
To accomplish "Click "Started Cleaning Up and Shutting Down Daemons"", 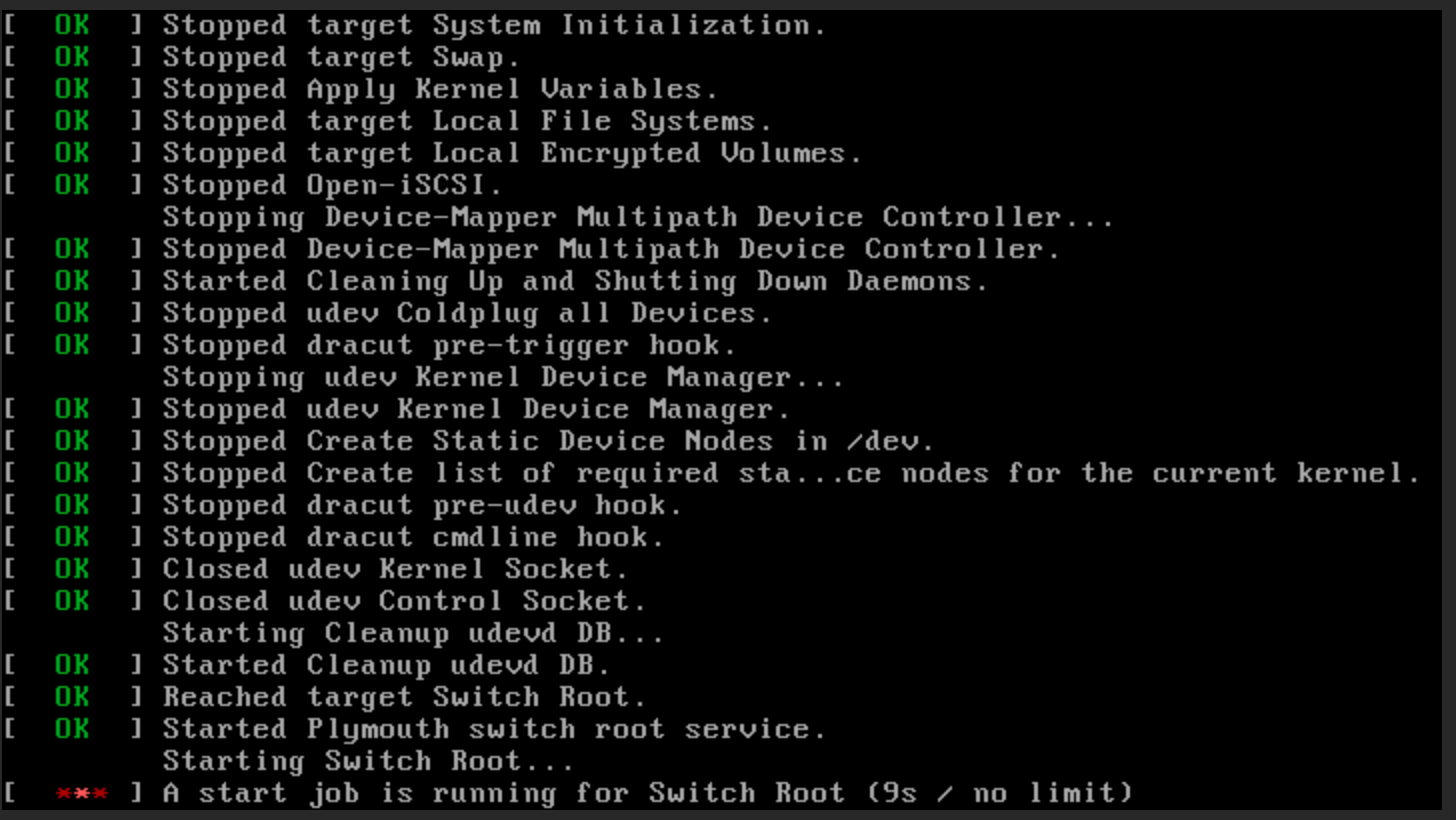I will tap(575, 281).
